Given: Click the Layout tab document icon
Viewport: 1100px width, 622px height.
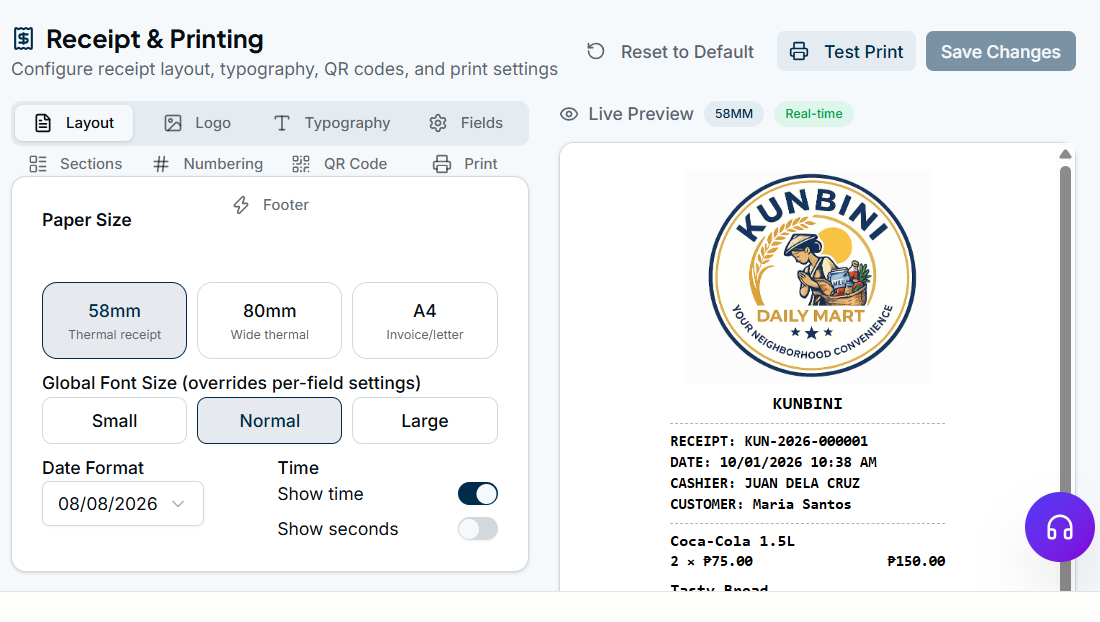Looking at the screenshot, I should [43, 123].
